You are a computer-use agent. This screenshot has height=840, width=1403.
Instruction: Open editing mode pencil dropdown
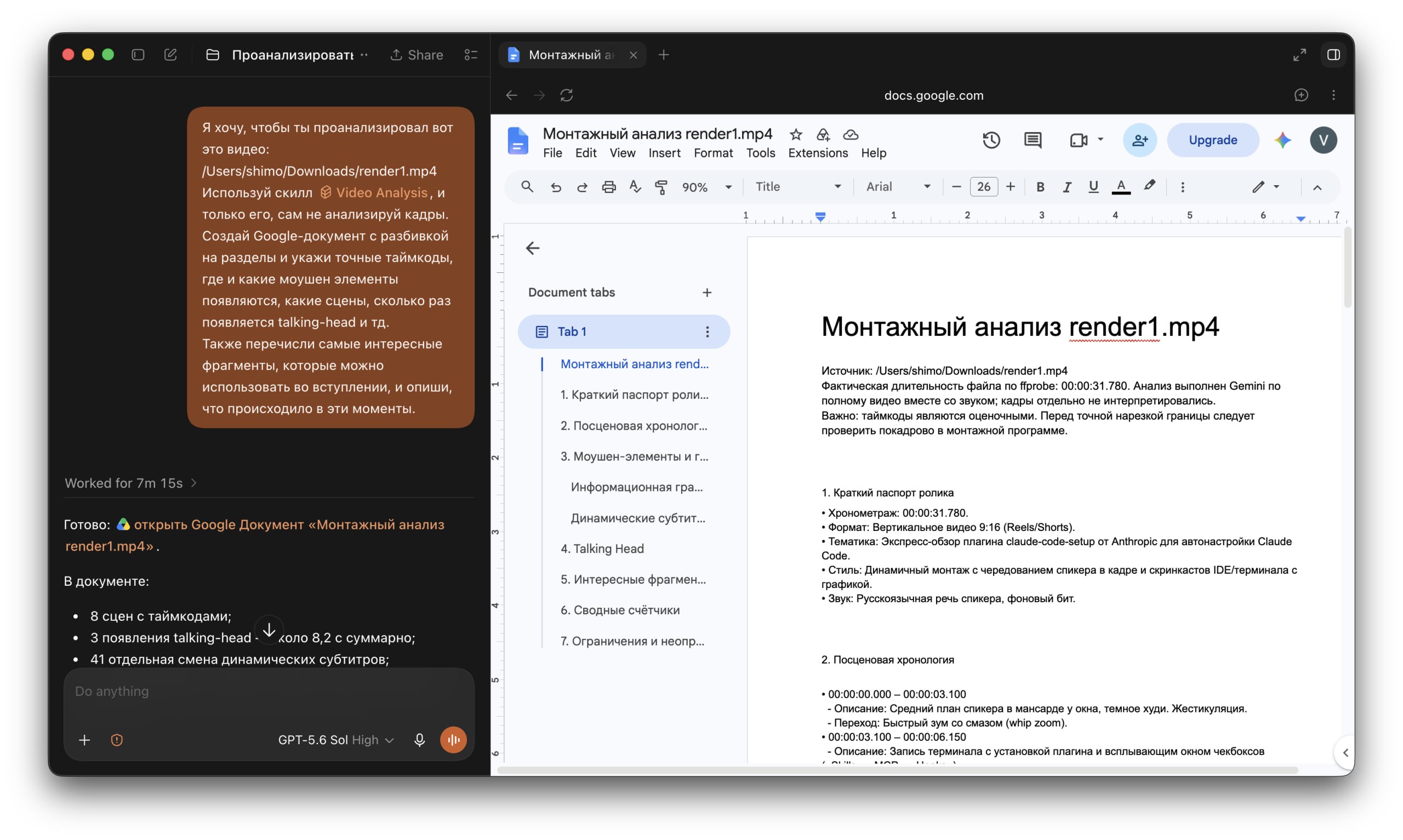pos(1264,187)
